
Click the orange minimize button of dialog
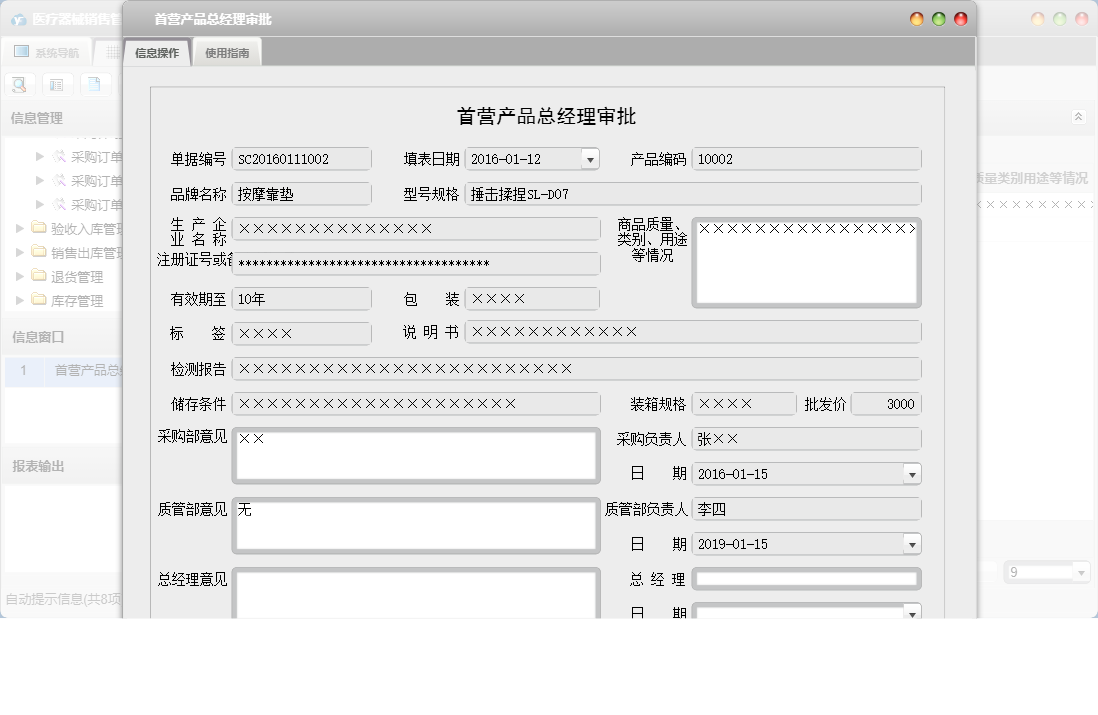[x=917, y=20]
